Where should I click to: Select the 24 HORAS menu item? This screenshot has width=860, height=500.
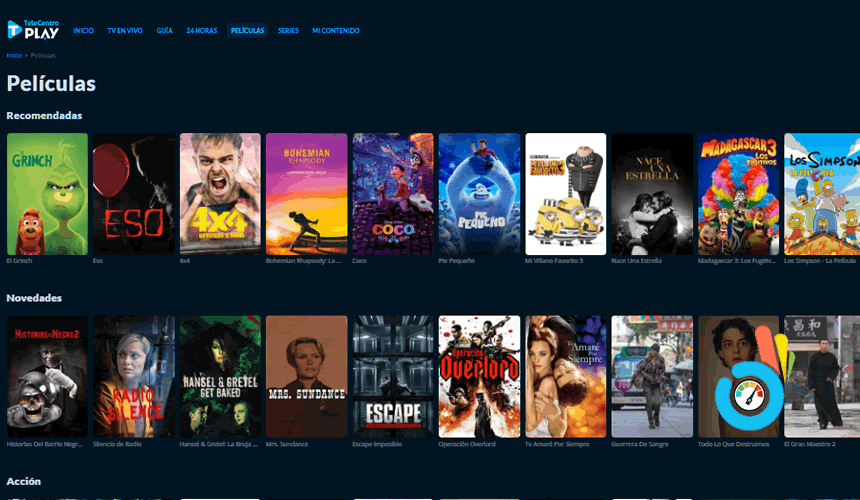pos(202,31)
